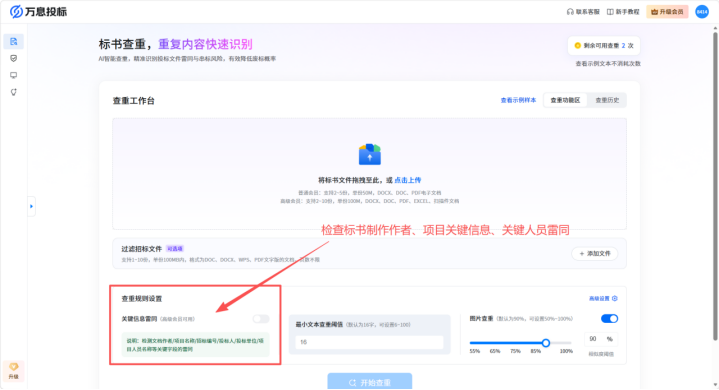
Task: Click the 90 percent value field
Action: pos(600,339)
